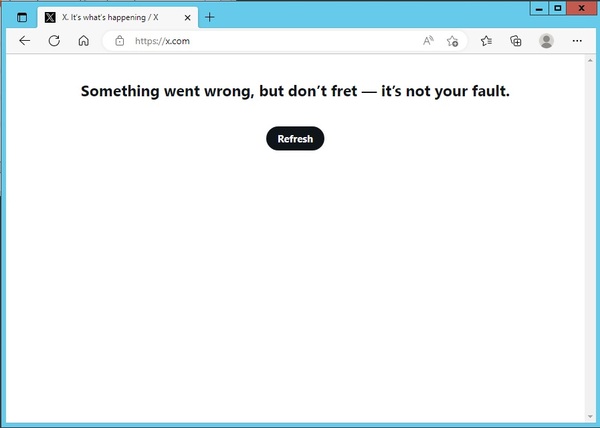Close the X browser tab

point(188,18)
